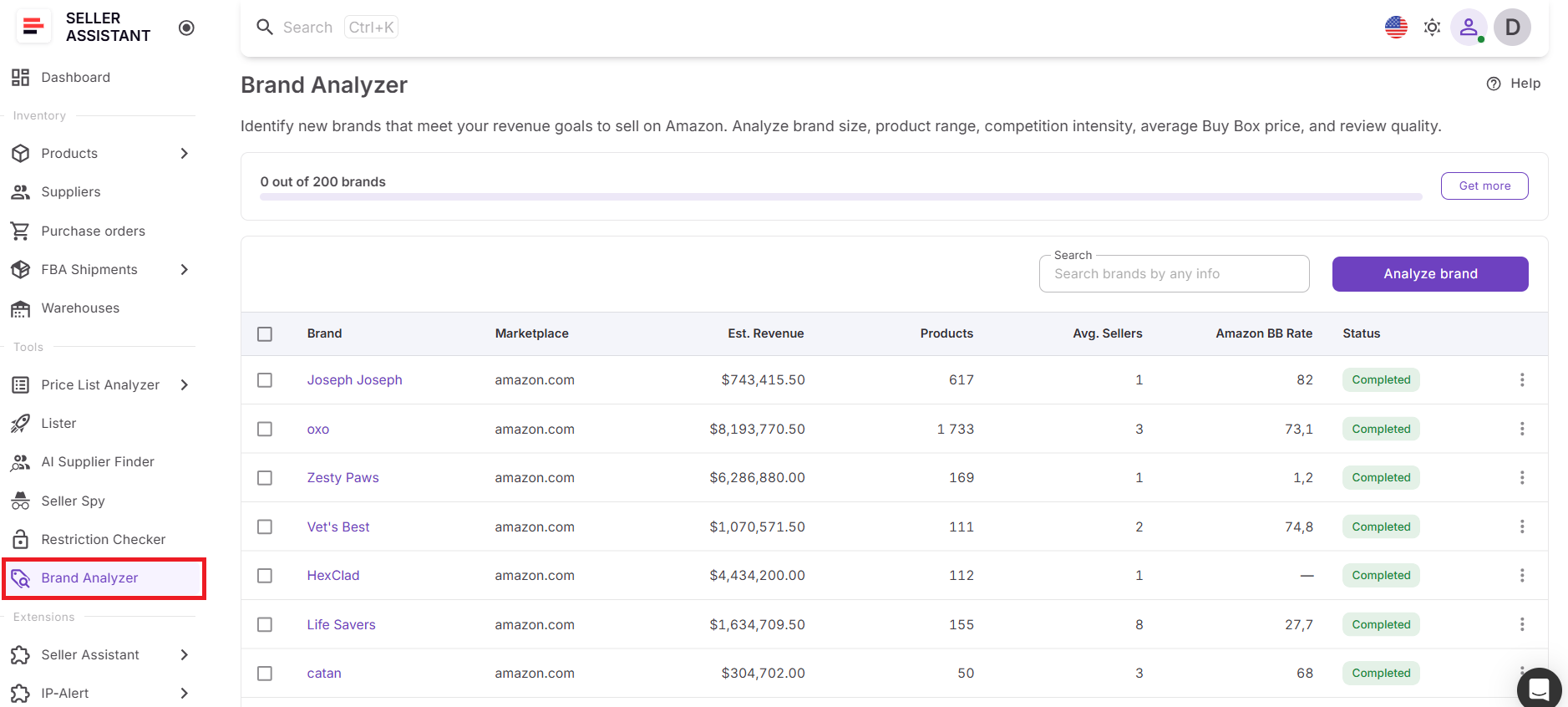
Task: Open the US flag marketplace selector
Action: (1396, 28)
